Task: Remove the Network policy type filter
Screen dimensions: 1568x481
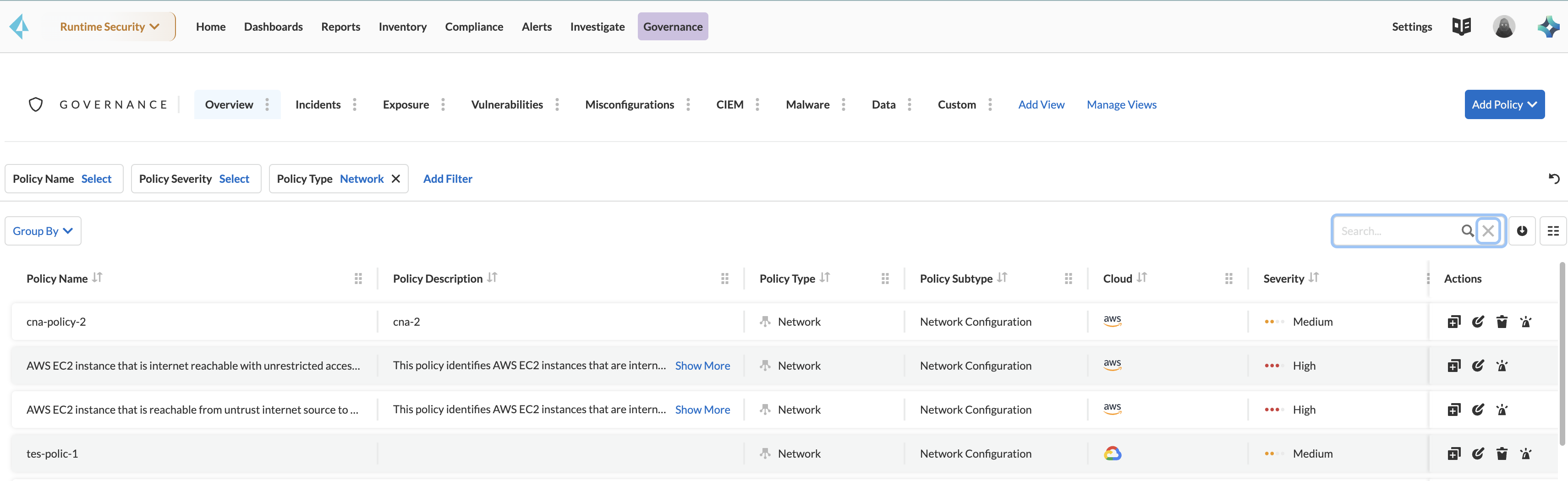Action: click(x=395, y=178)
